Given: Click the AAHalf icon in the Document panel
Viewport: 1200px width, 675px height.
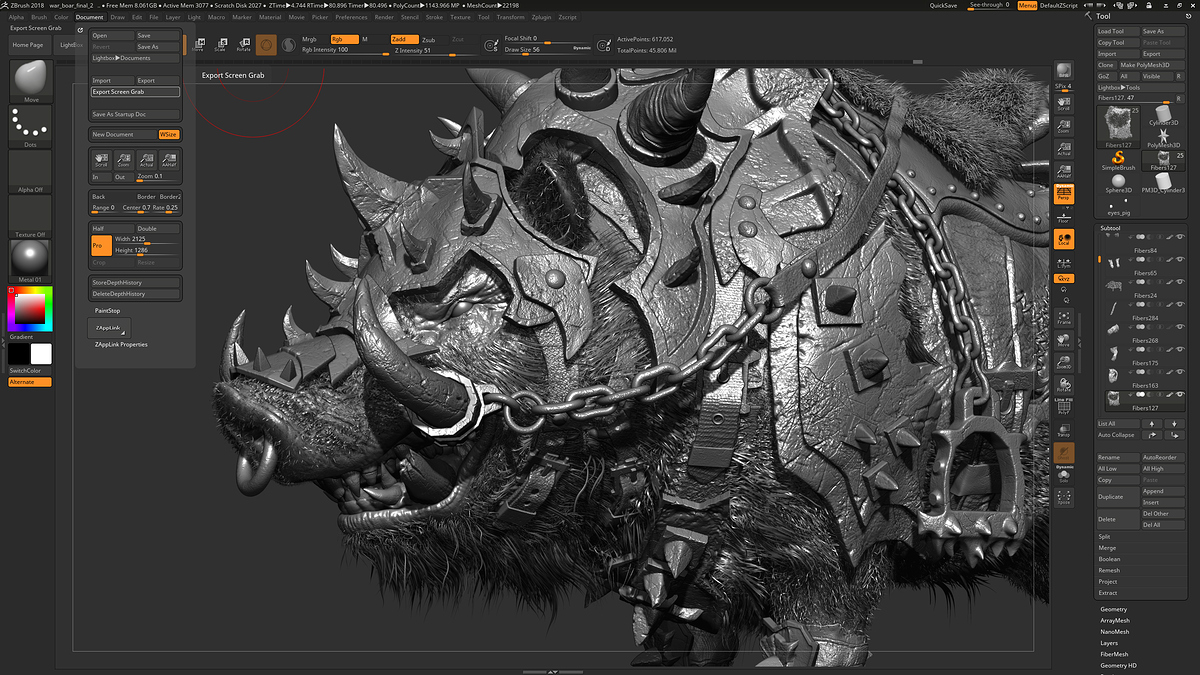Looking at the screenshot, I should [x=170, y=159].
